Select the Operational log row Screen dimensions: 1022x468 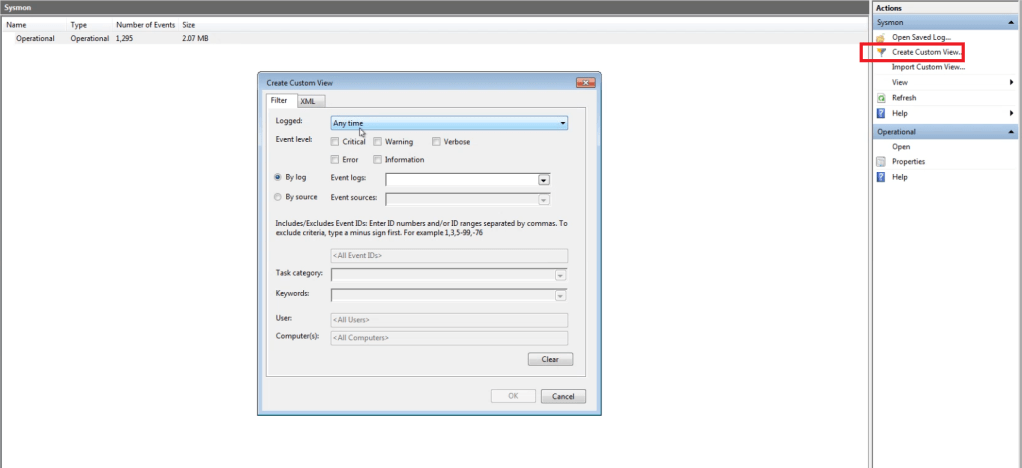pos(35,38)
